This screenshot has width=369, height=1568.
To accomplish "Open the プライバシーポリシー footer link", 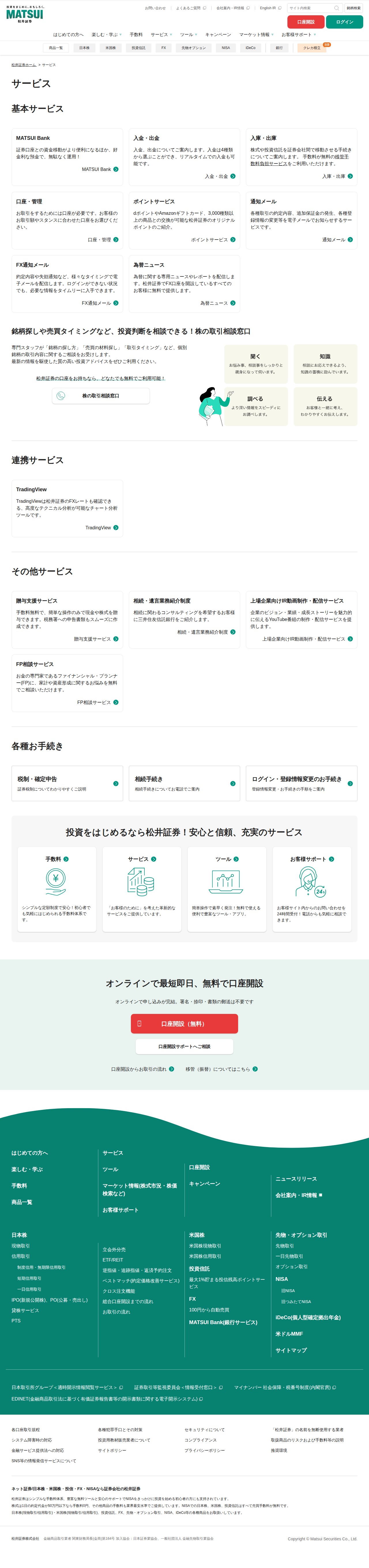I will click(205, 1450).
